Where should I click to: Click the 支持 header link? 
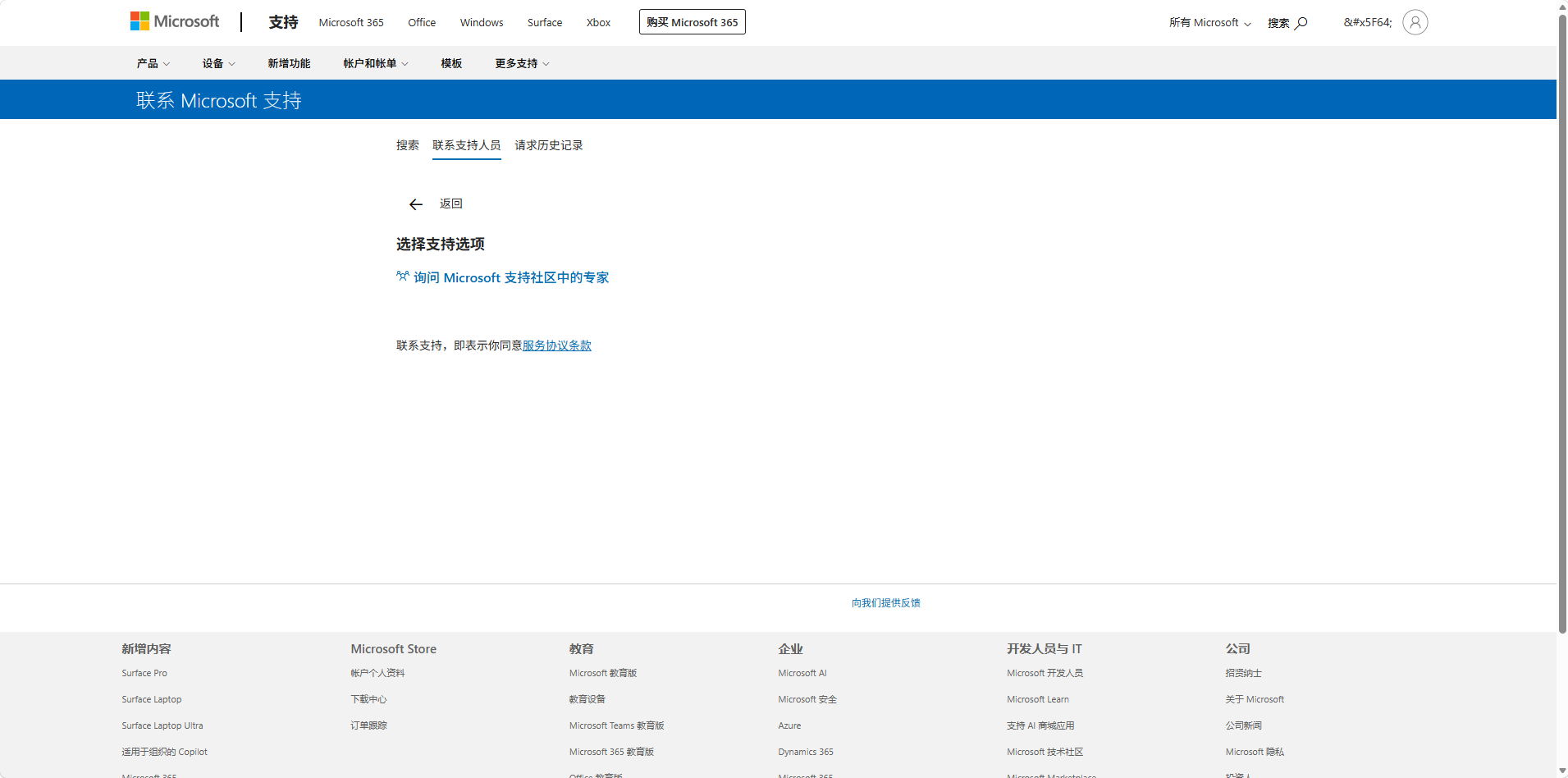pyautogui.click(x=283, y=22)
